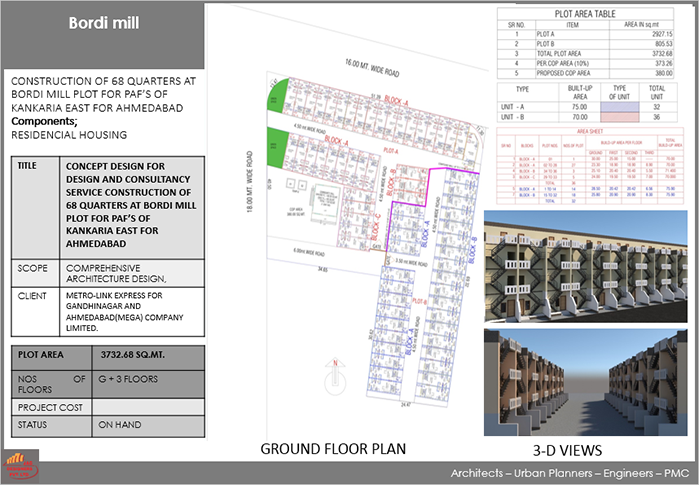Click the 'AREA SHEET' table heading
The height and width of the screenshot is (485, 699).
(590, 132)
